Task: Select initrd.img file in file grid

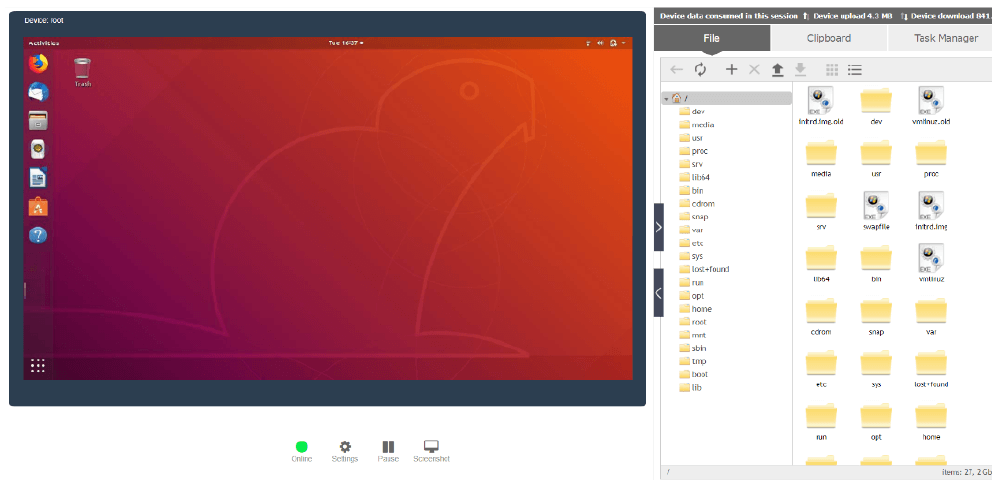Action: point(931,211)
